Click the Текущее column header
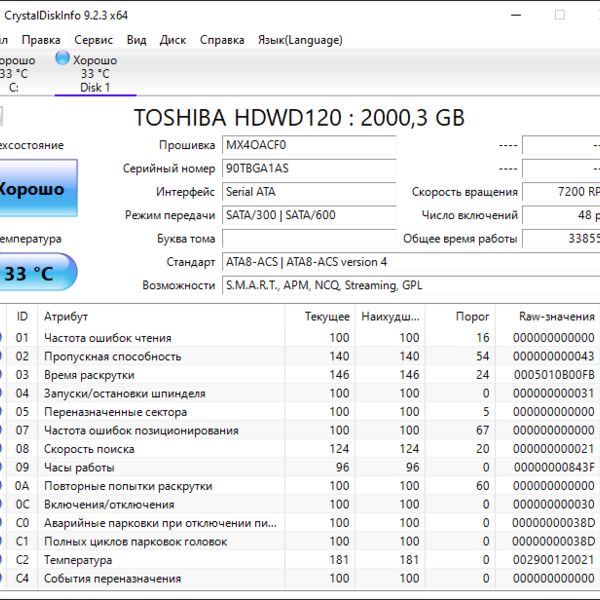This screenshot has height=600, width=600. click(x=320, y=316)
